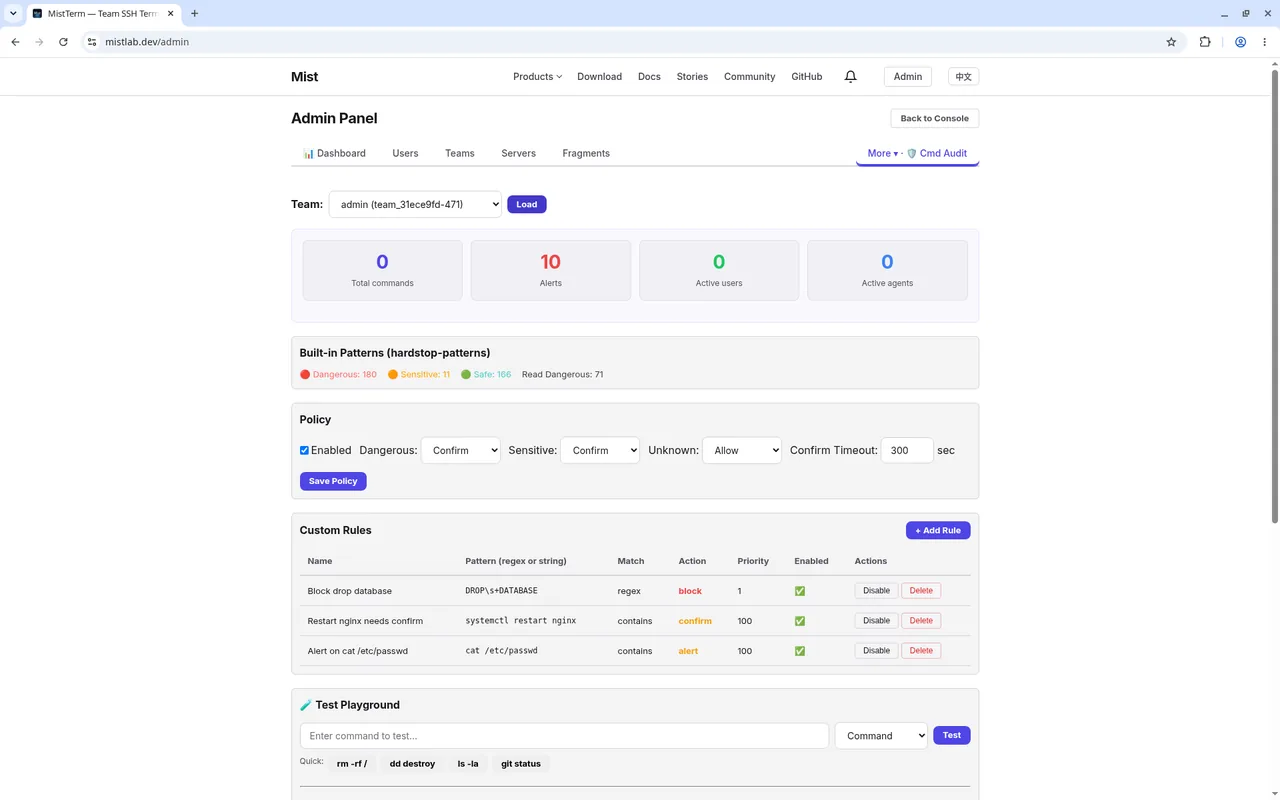Screen dimensions: 1280x800
Task: Click the + Add Rule button
Action: pyautogui.click(x=938, y=530)
